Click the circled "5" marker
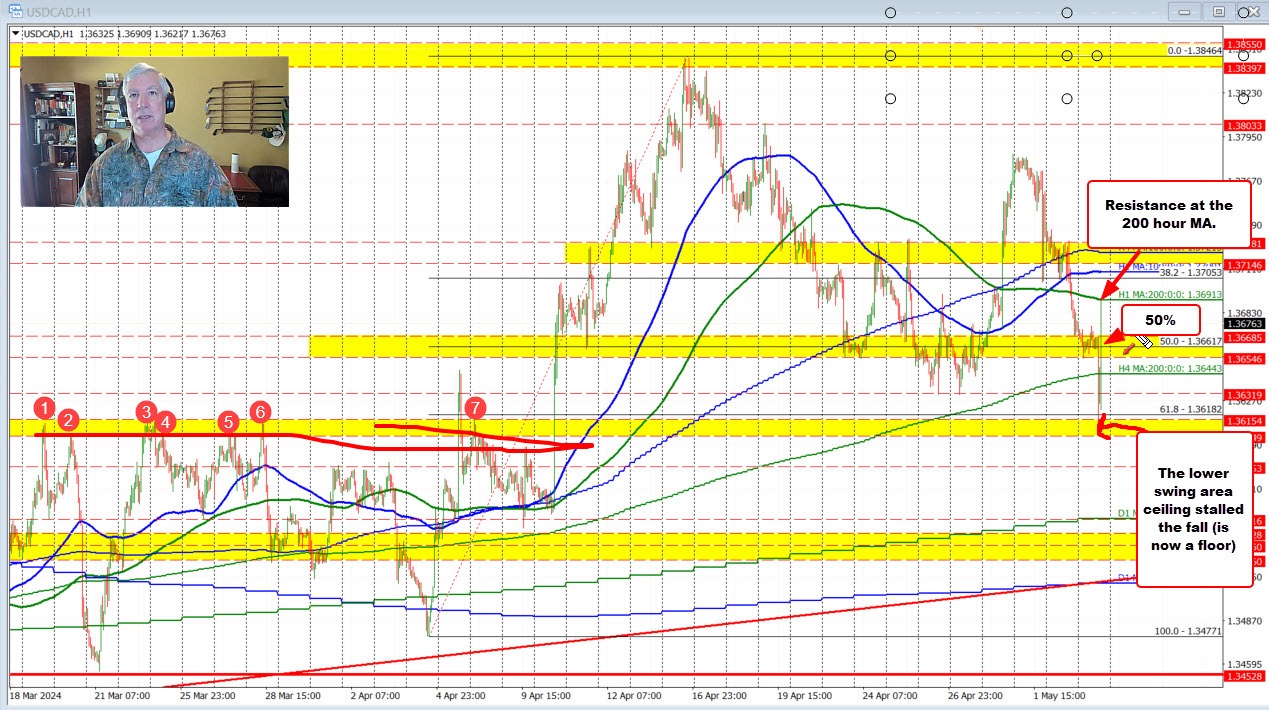 227,422
